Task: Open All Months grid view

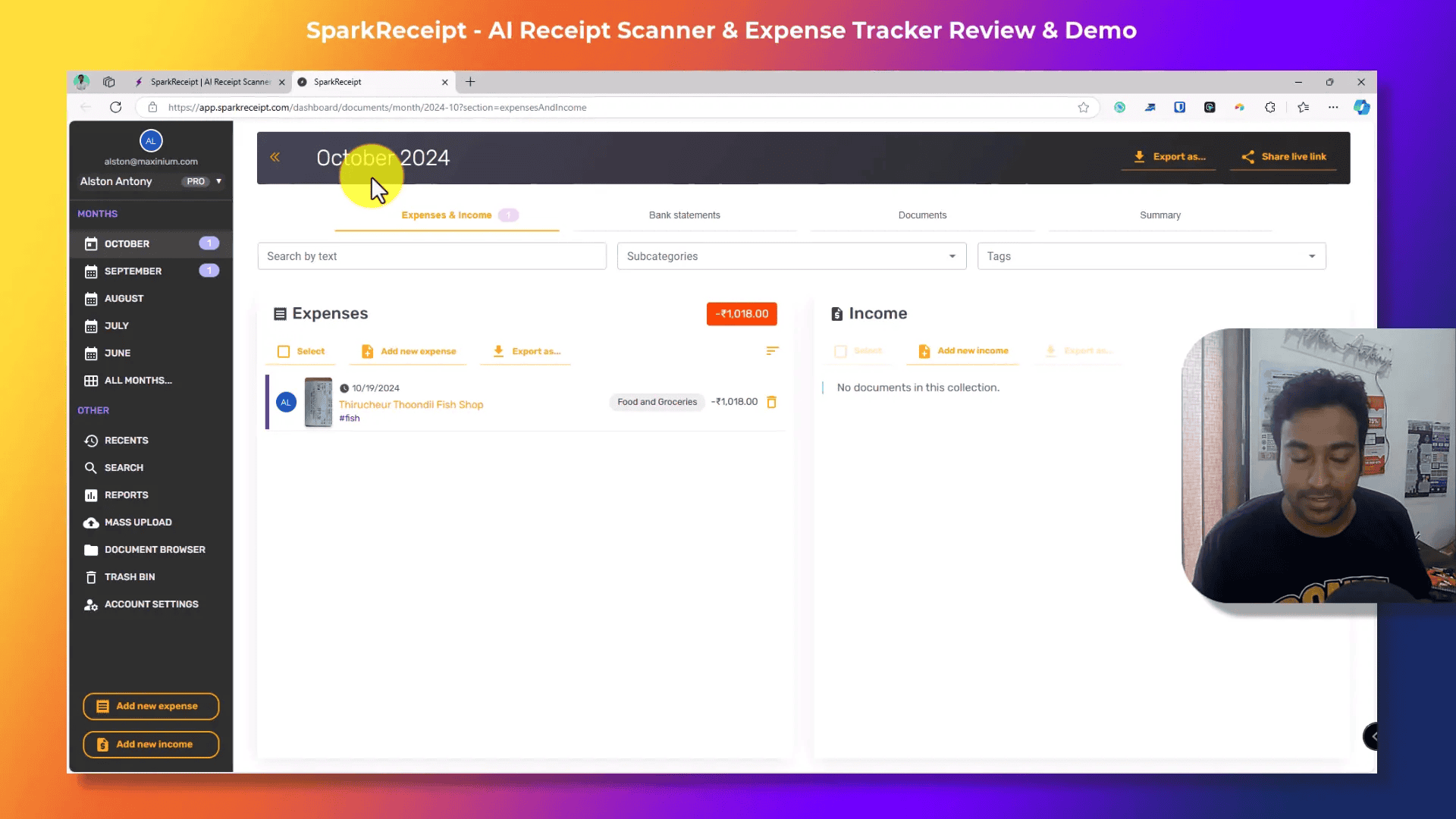Action: coord(151,380)
